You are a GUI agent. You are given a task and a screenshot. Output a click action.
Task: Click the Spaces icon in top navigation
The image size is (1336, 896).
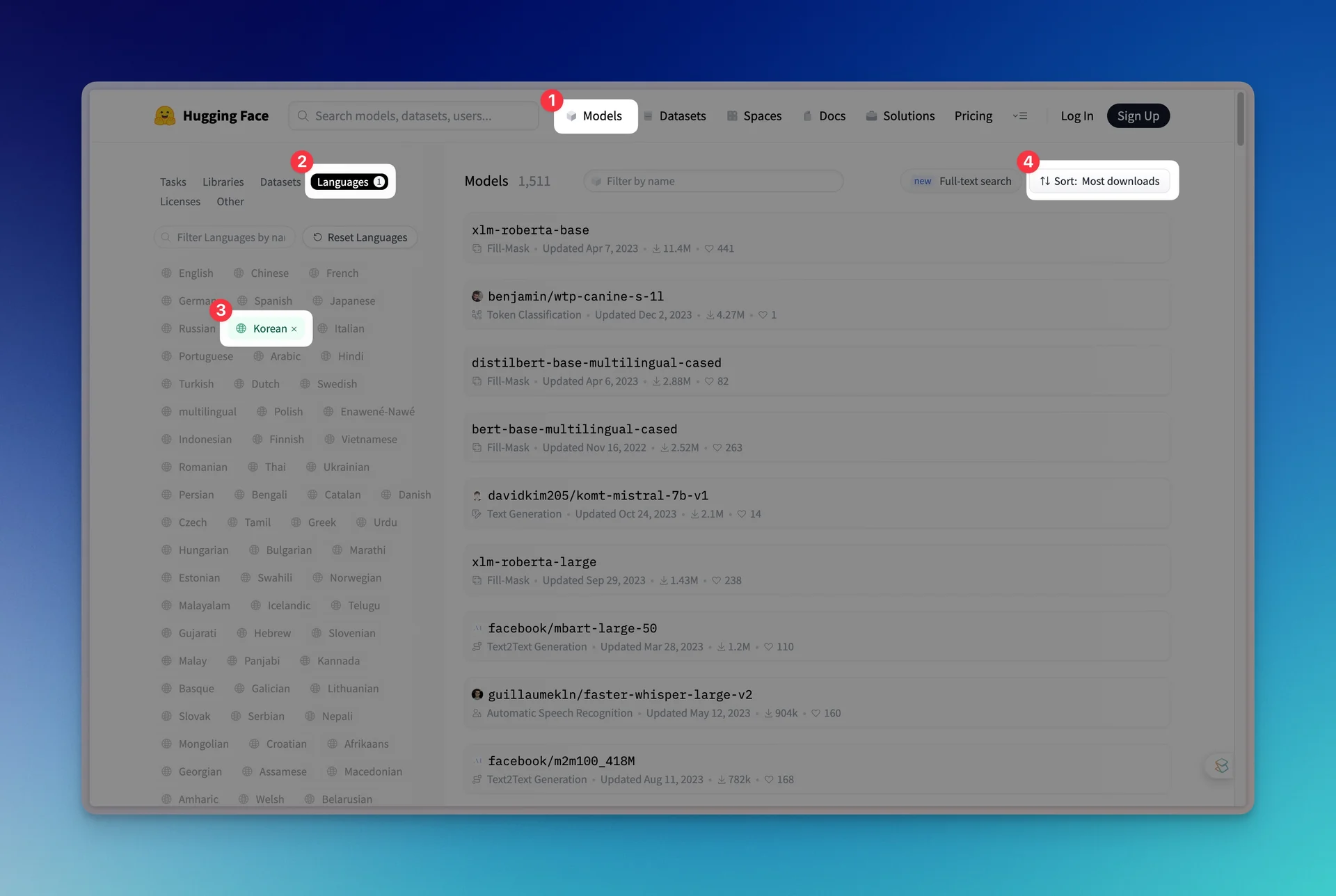click(732, 116)
